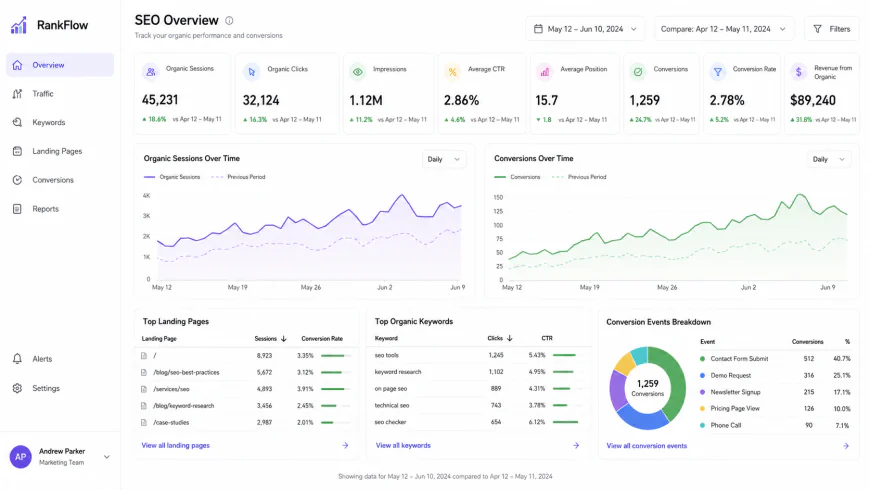870x490 pixels.
Task: Click the page icon beside /blog/keyword-research
Action: point(144,406)
